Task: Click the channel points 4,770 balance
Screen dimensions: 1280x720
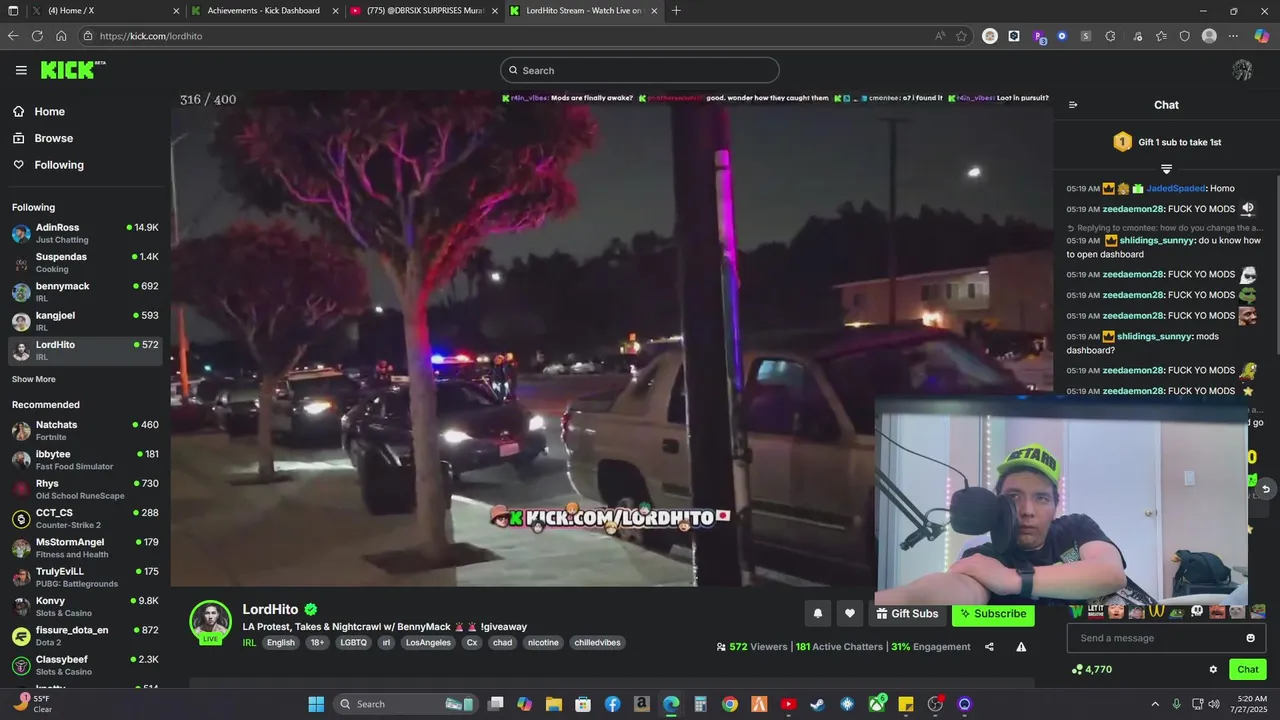Action: coord(1091,670)
